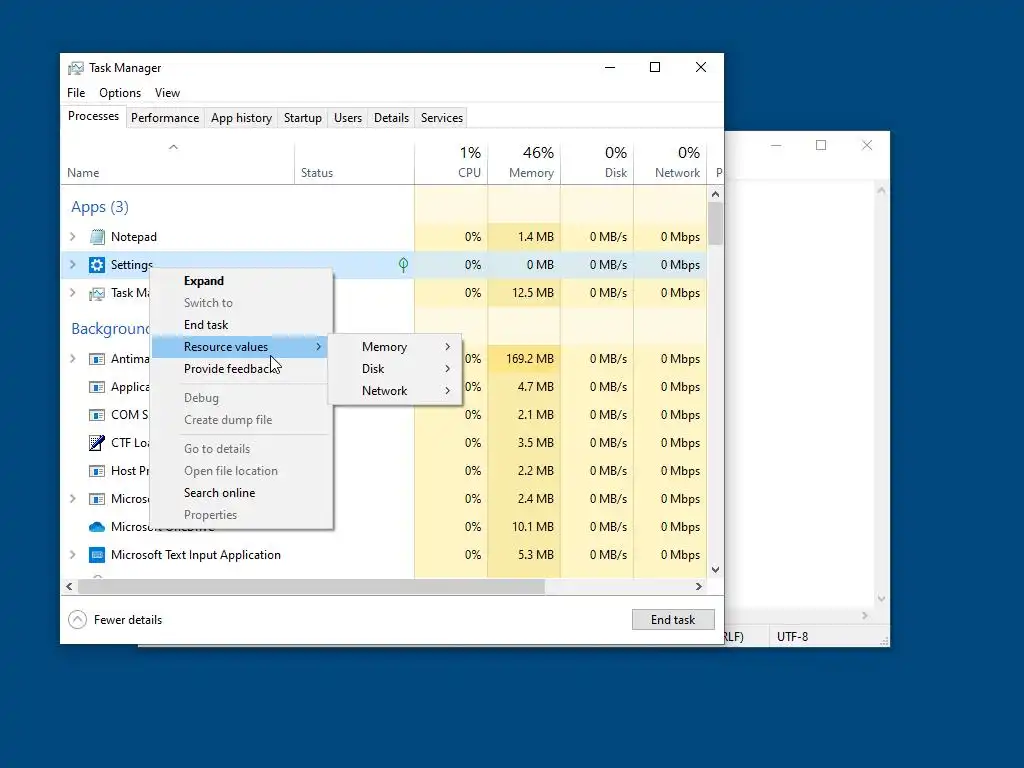Click the vertical scrollbar down arrow
Viewport: 1024px width, 768px height.
715,569
